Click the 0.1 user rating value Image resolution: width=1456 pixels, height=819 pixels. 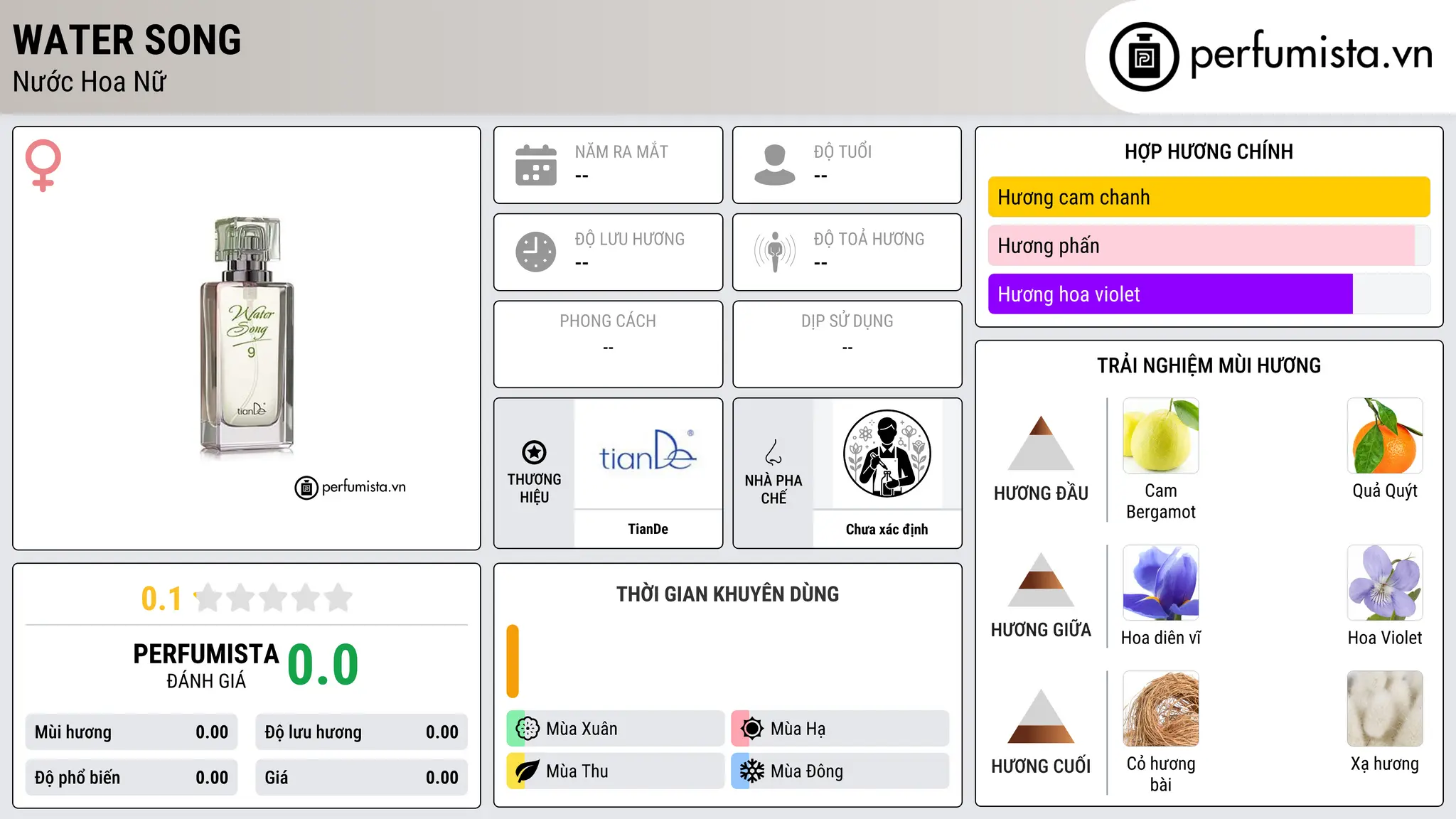(x=161, y=599)
